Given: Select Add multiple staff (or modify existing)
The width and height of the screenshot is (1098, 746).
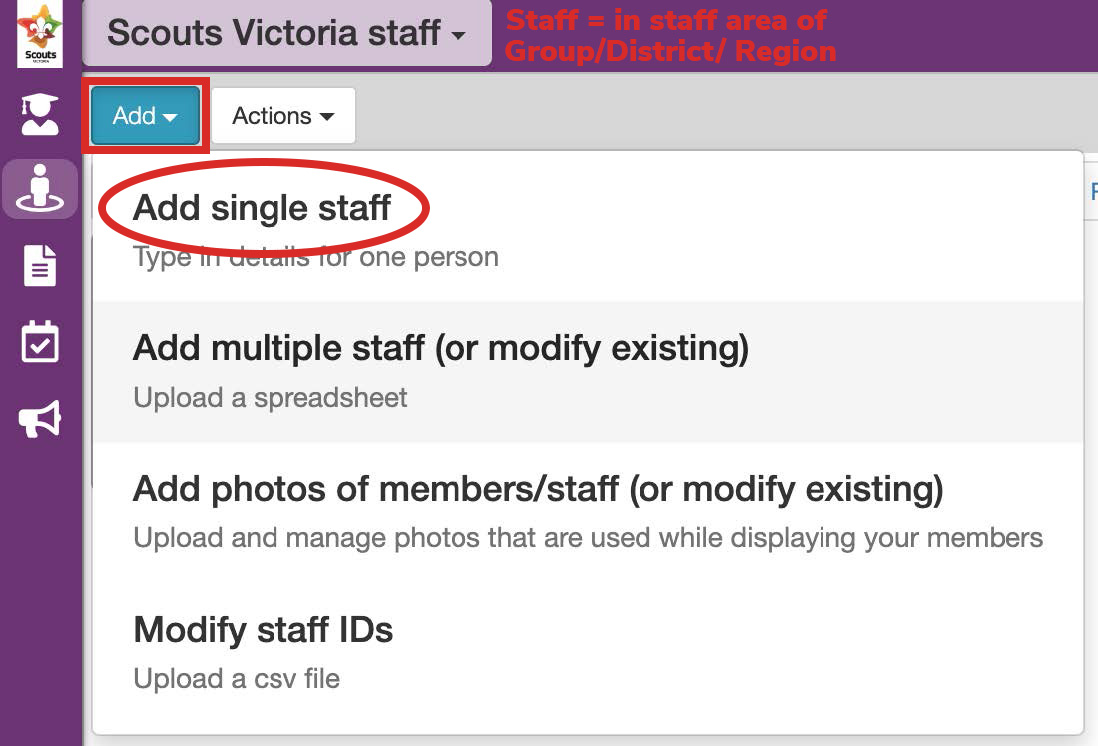Looking at the screenshot, I should pyautogui.click(x=440, y=348).
